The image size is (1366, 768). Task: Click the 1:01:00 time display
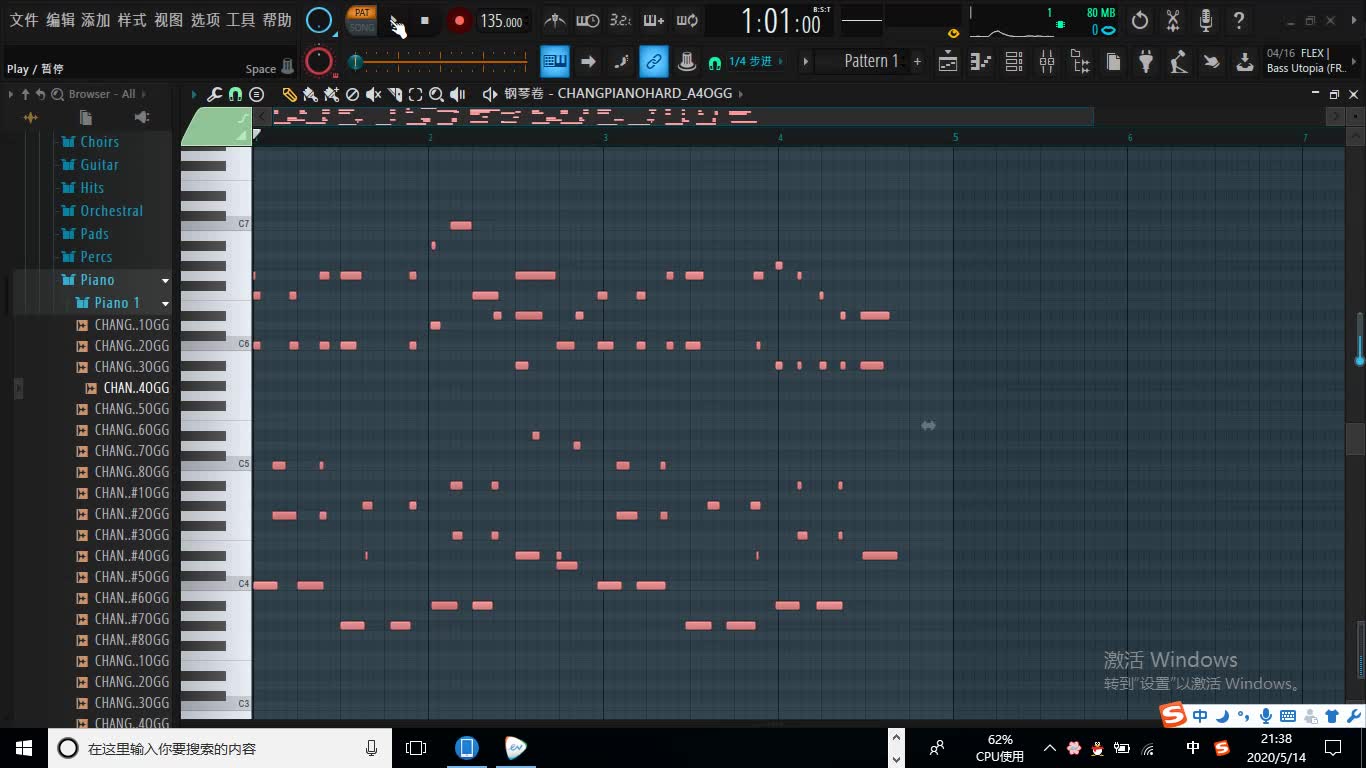point(781,21)
